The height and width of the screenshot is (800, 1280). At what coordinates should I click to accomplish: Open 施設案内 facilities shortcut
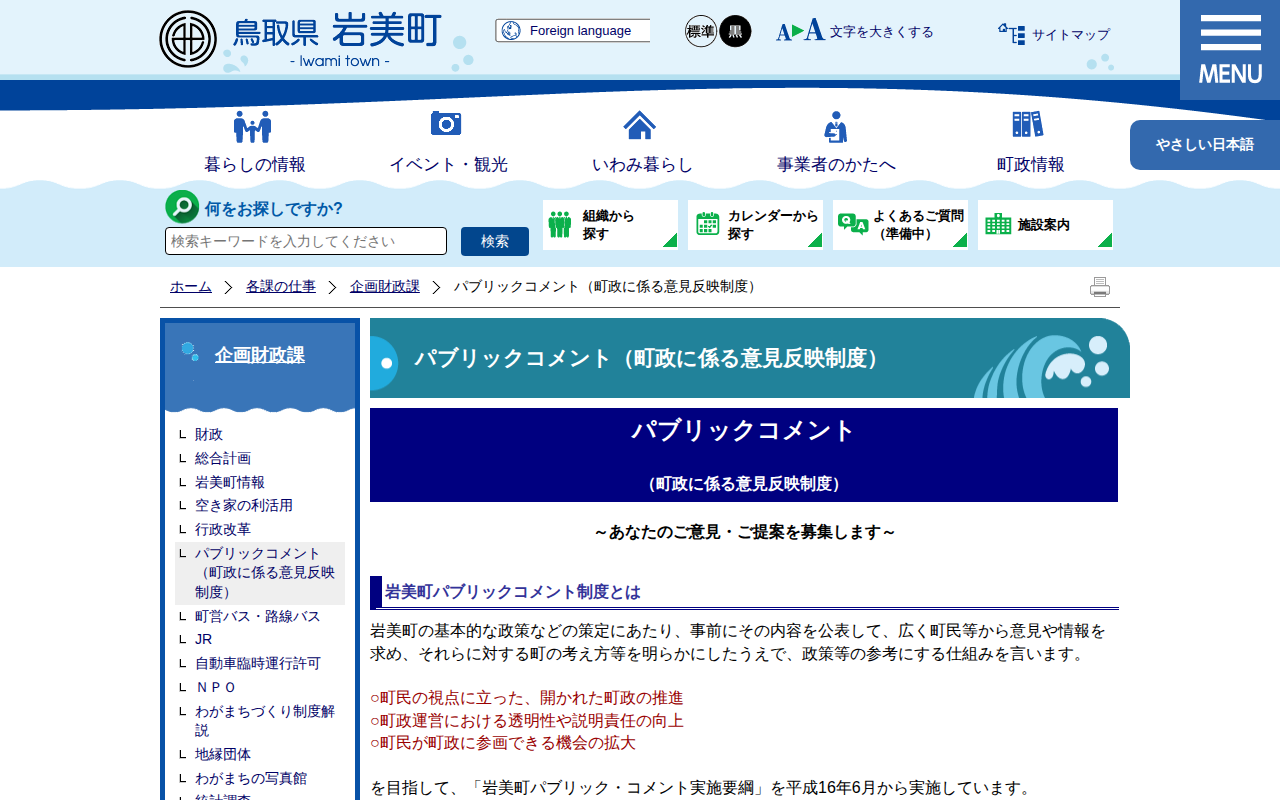coord(1045,225)
